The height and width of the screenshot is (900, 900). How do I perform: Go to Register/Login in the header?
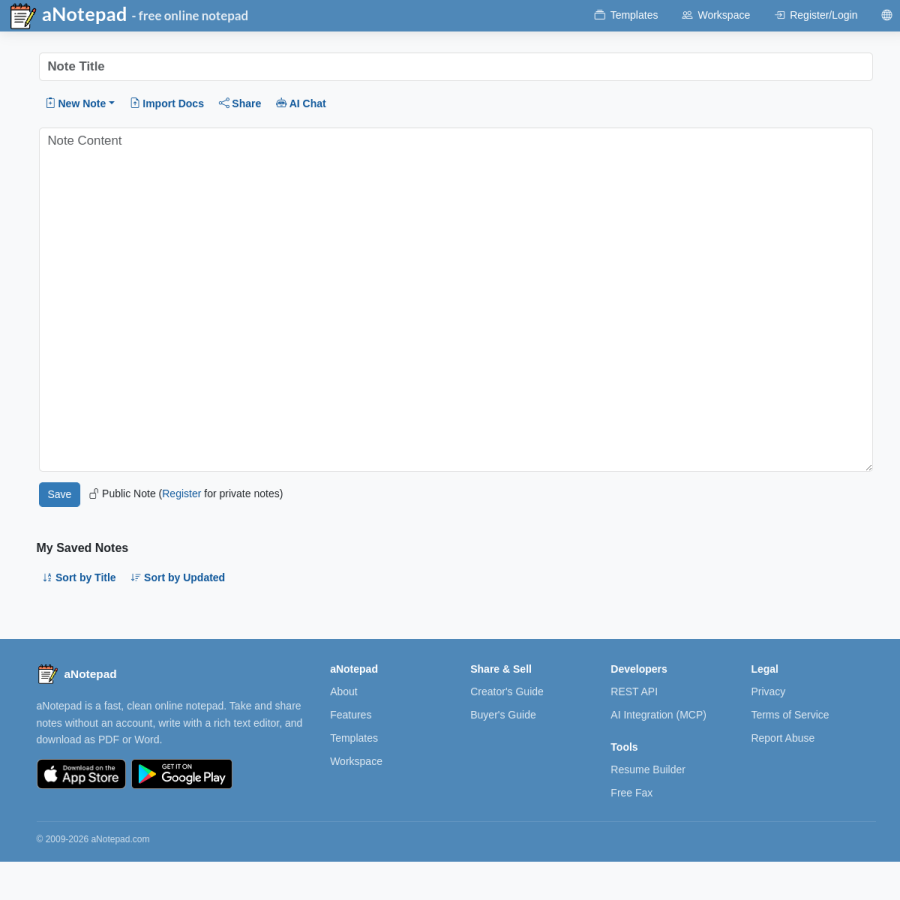tap(816, 15)
